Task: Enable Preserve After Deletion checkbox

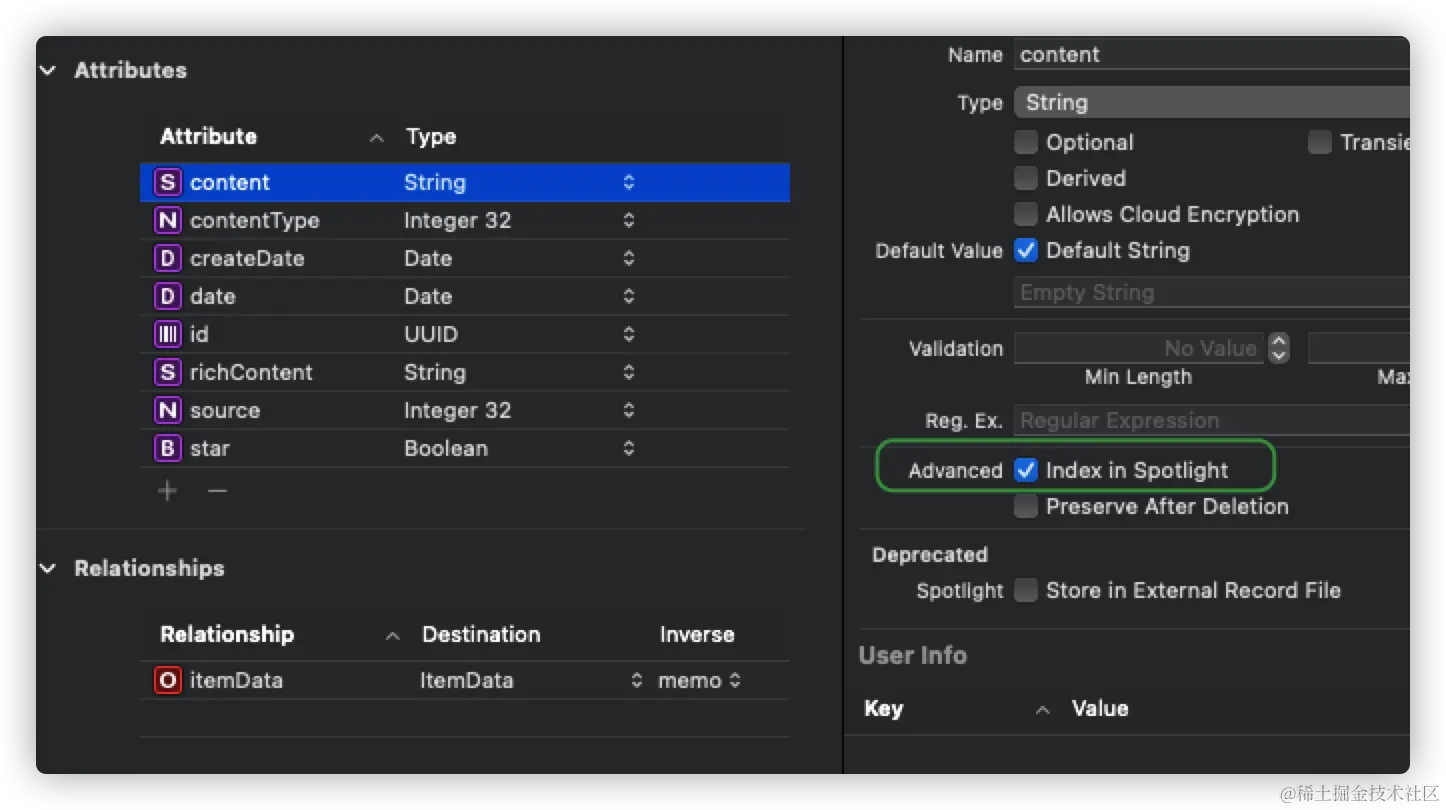Action: pos(1026,506)
